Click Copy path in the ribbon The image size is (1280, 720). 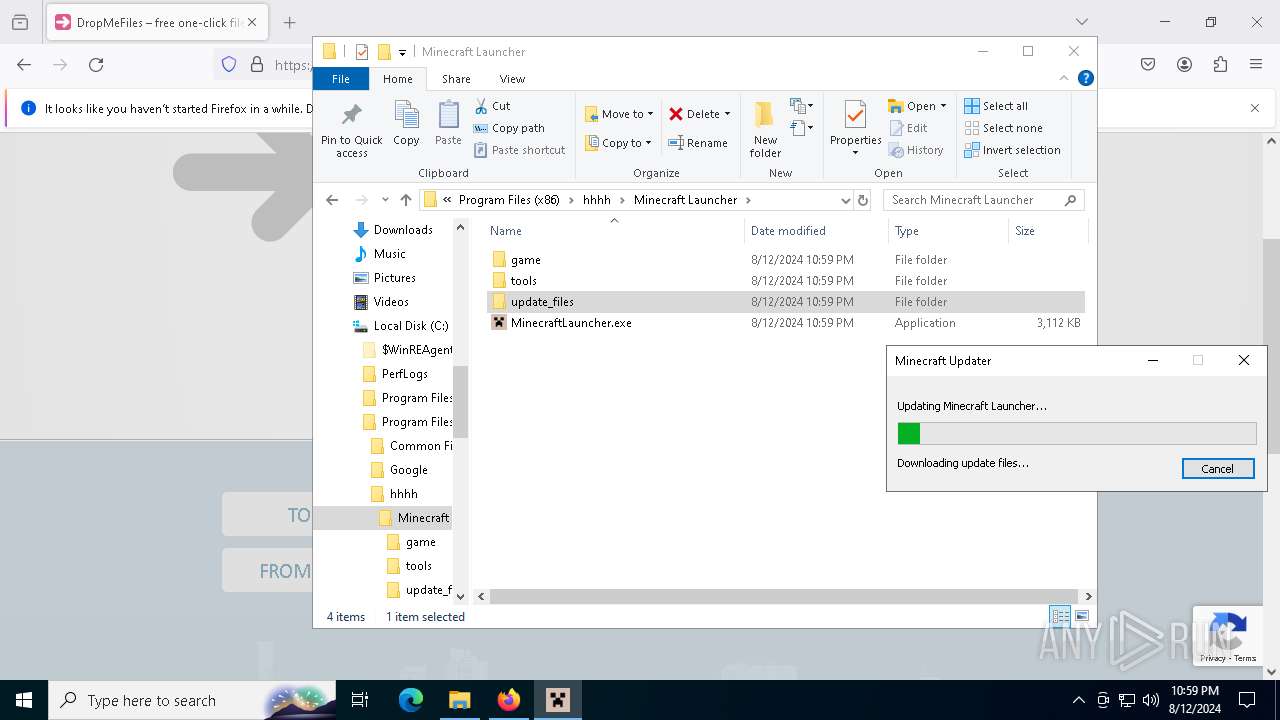pos(509,128)
